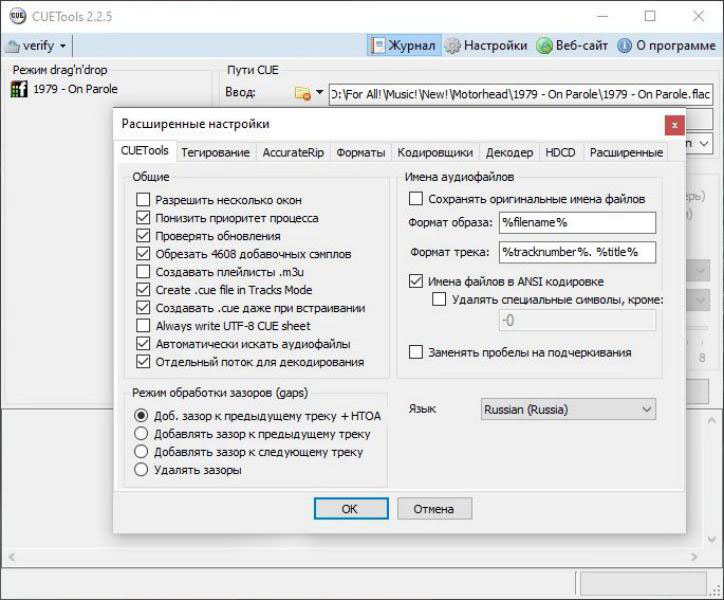Viewport: 724px width, 600px height.
Task: Open О программе info button
Action: (x=666, y=45)
